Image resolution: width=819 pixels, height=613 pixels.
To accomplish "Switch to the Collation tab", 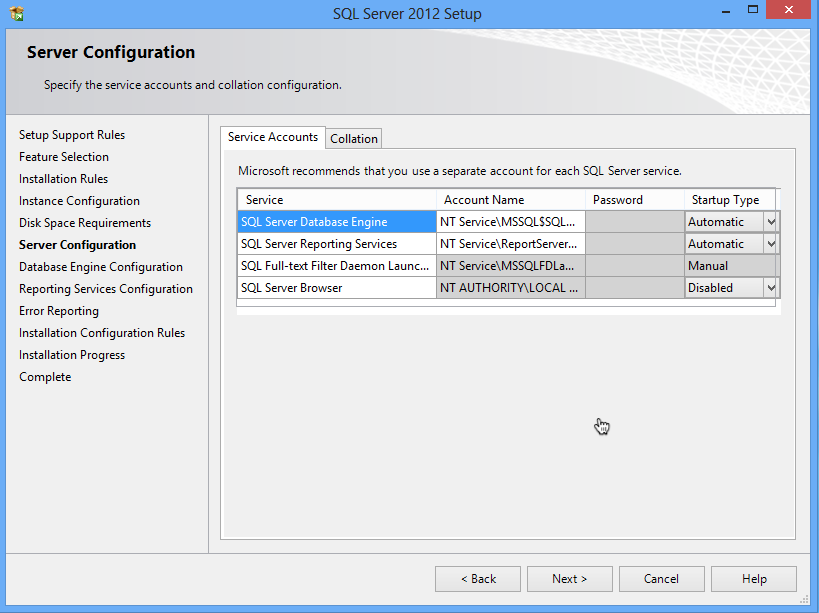I will (x=354, y=139).
